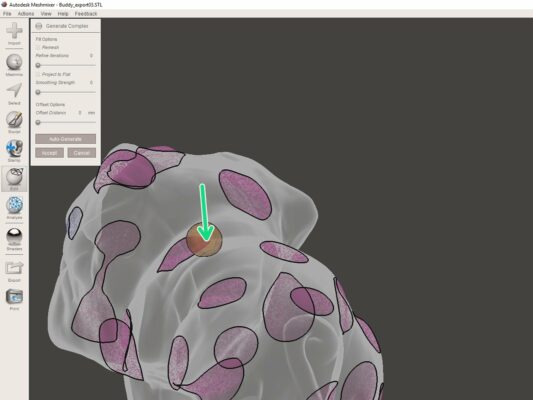Screen dimensions: 533x400
Task: Open the Meshmix tool in sidebar
Action: 14,63
